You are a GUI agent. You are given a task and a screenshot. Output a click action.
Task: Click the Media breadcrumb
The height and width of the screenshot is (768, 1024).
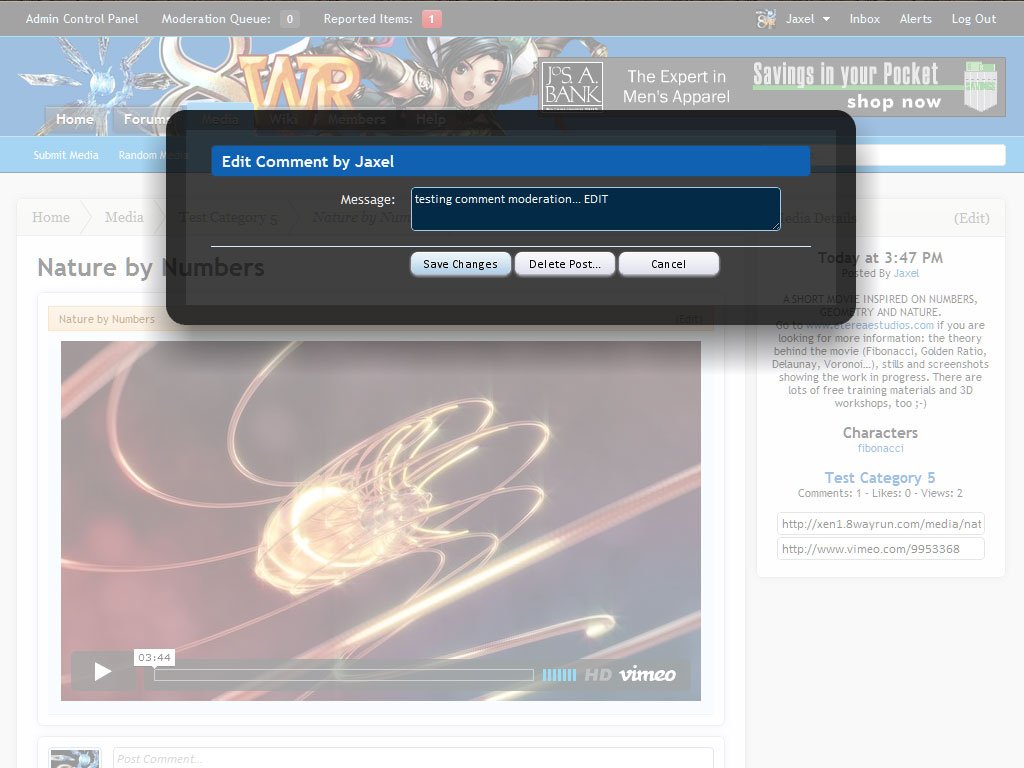[x=124, y=217]
